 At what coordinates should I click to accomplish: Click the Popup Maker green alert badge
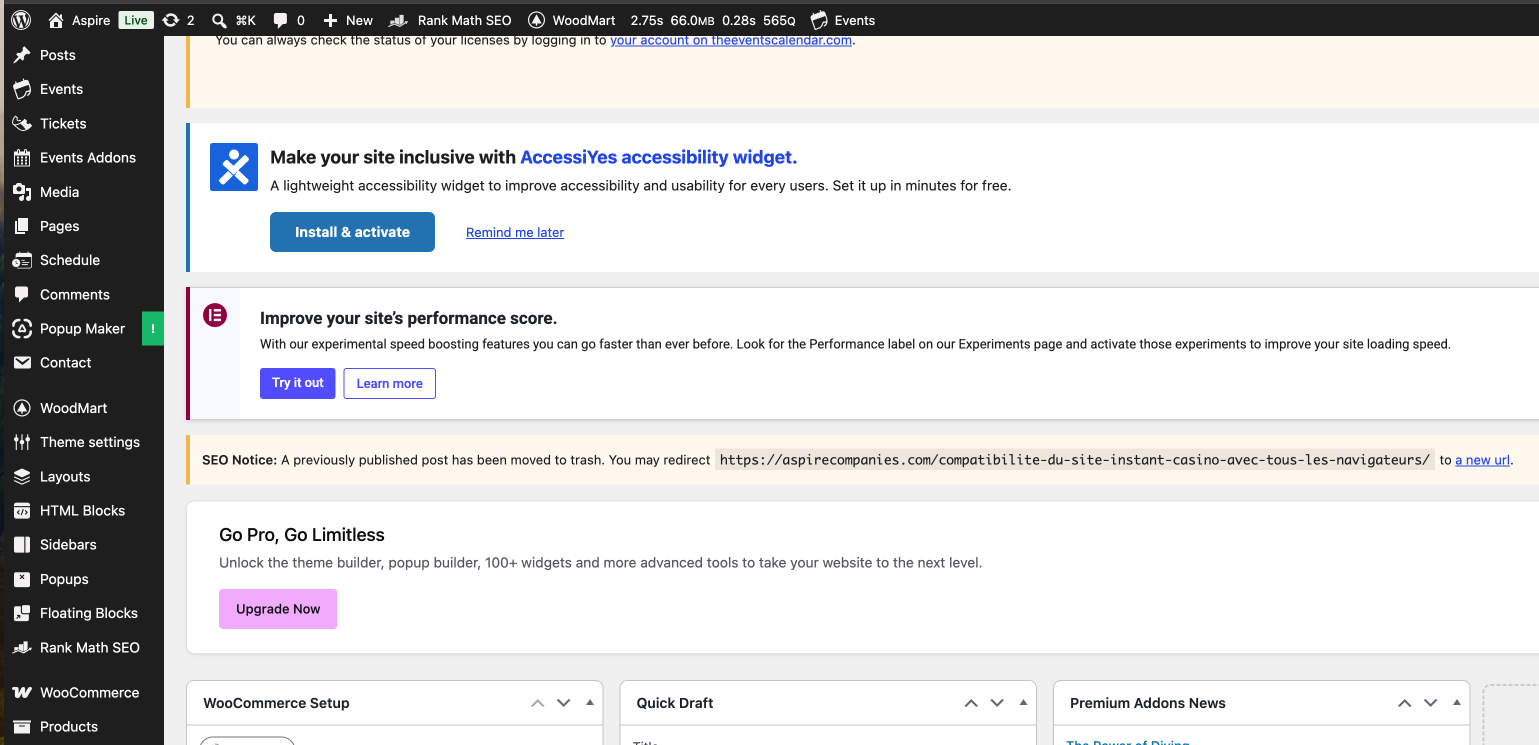[153, 328]
